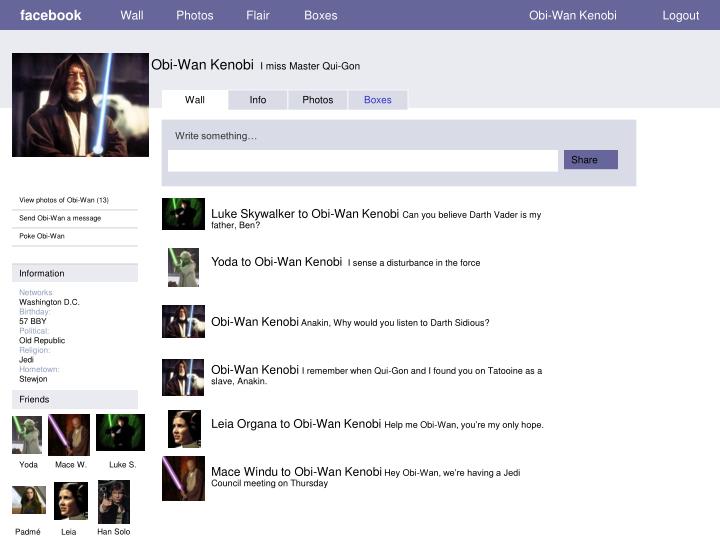Click Luke Skywalker's avatar on wall post
The height and width of the screenshot is (540, 720).
[183, 214]
